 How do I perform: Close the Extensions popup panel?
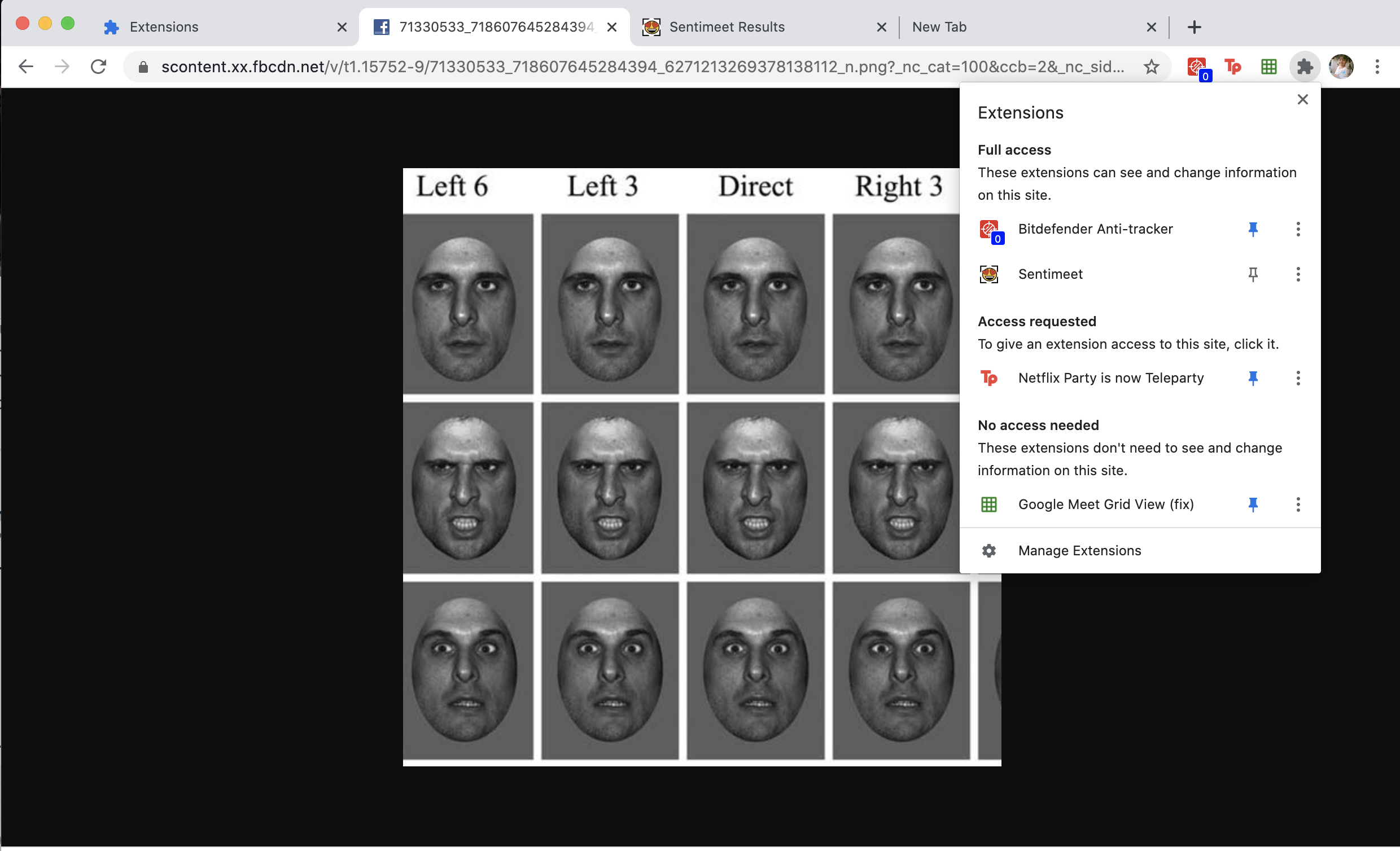point(1302,99)
